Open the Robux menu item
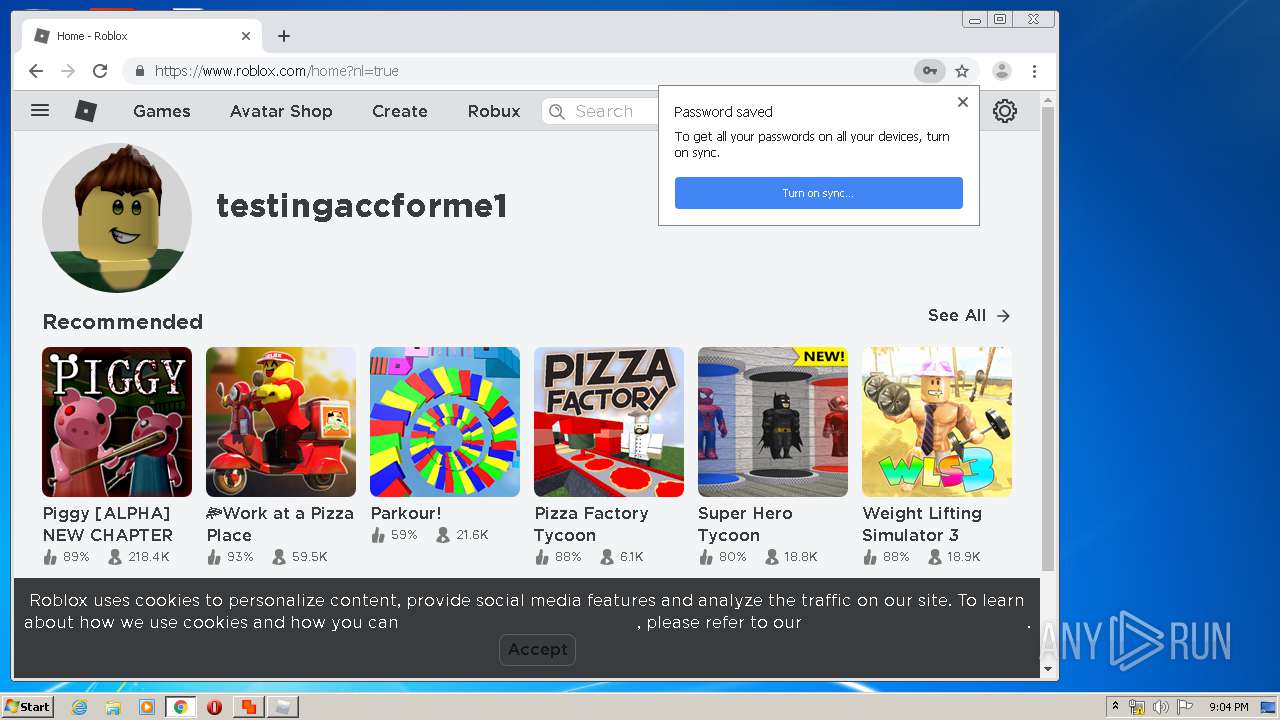 point(494,111)
